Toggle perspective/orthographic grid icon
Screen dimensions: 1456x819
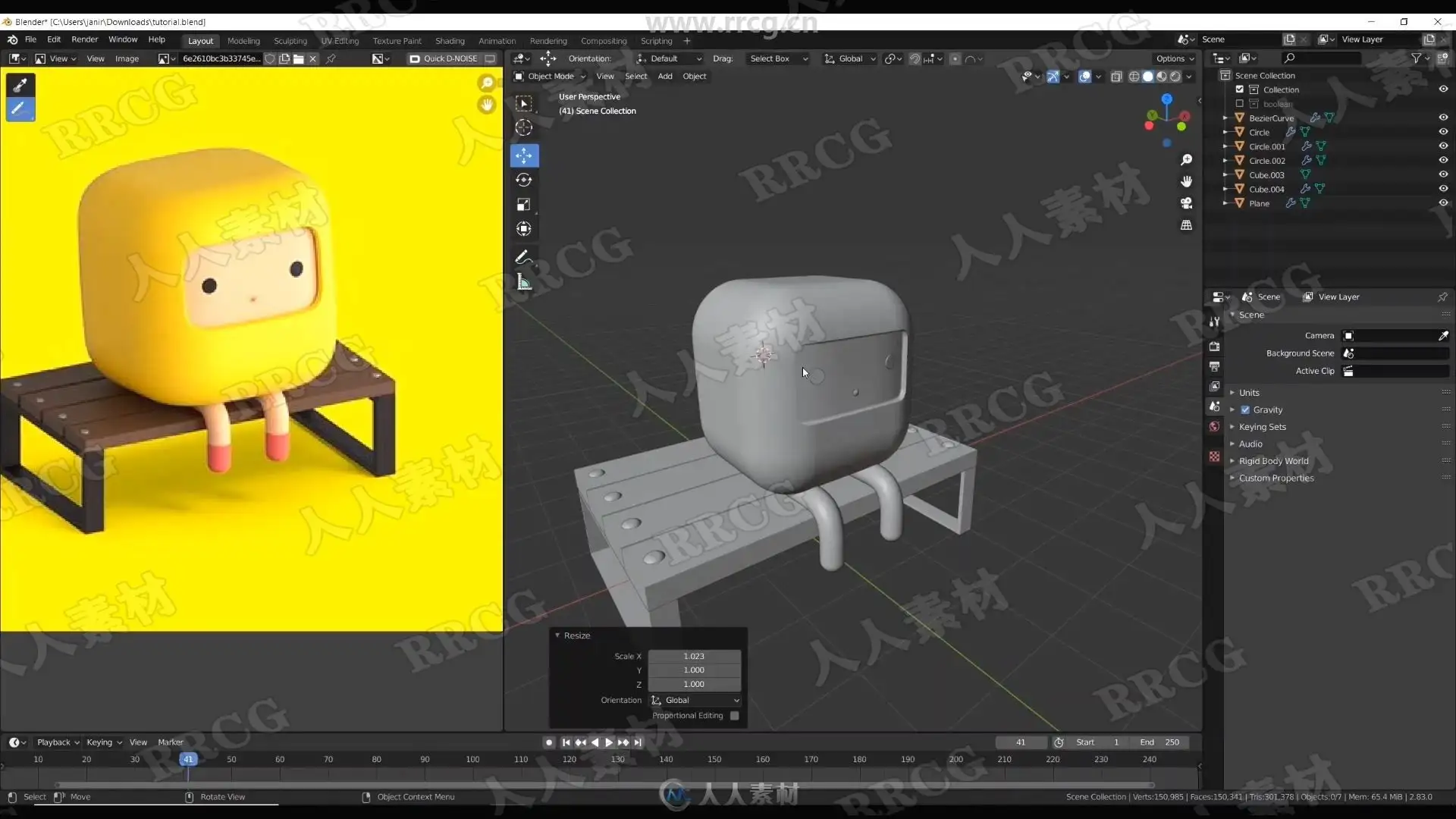[x=1186, y=225]
